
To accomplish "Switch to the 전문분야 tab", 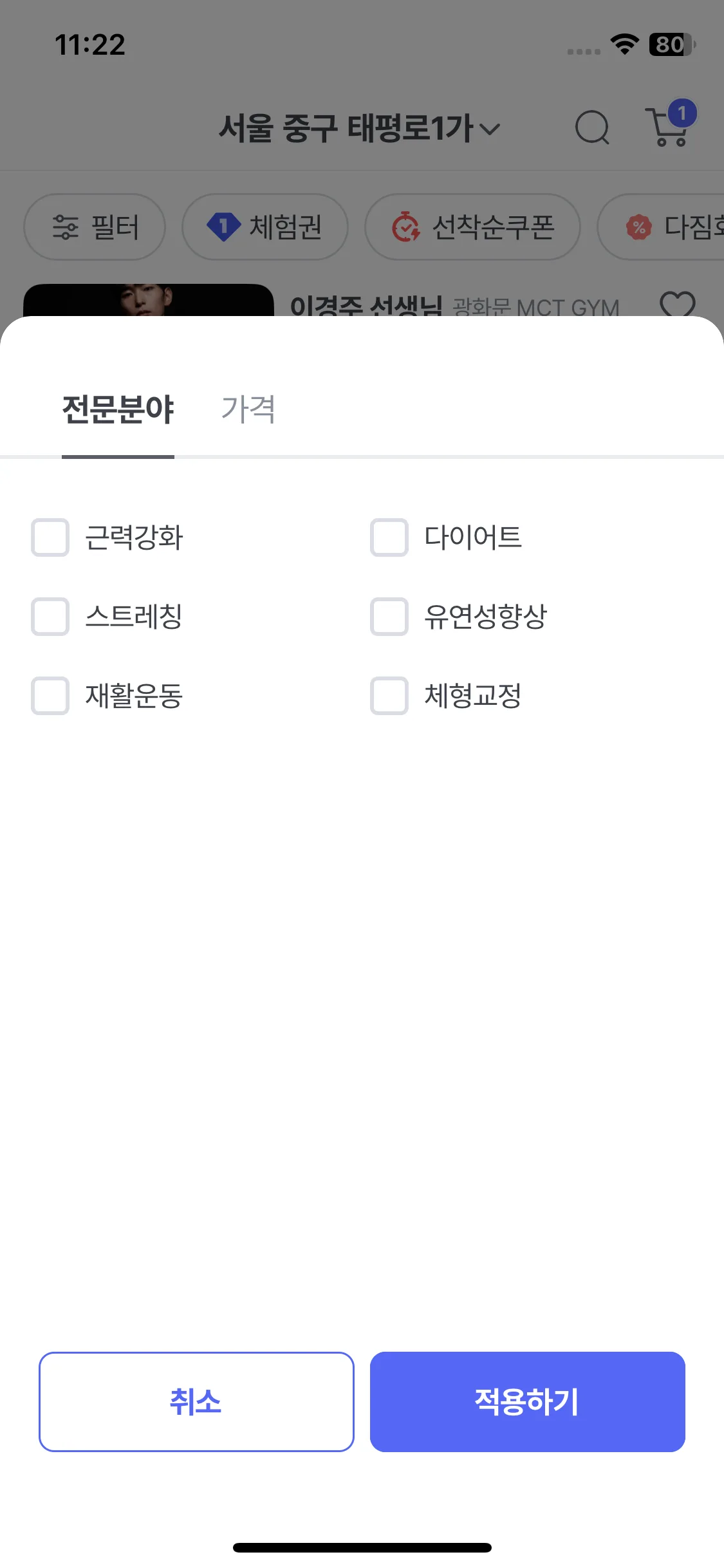I will pyautogui.click(x=118, y=409).
